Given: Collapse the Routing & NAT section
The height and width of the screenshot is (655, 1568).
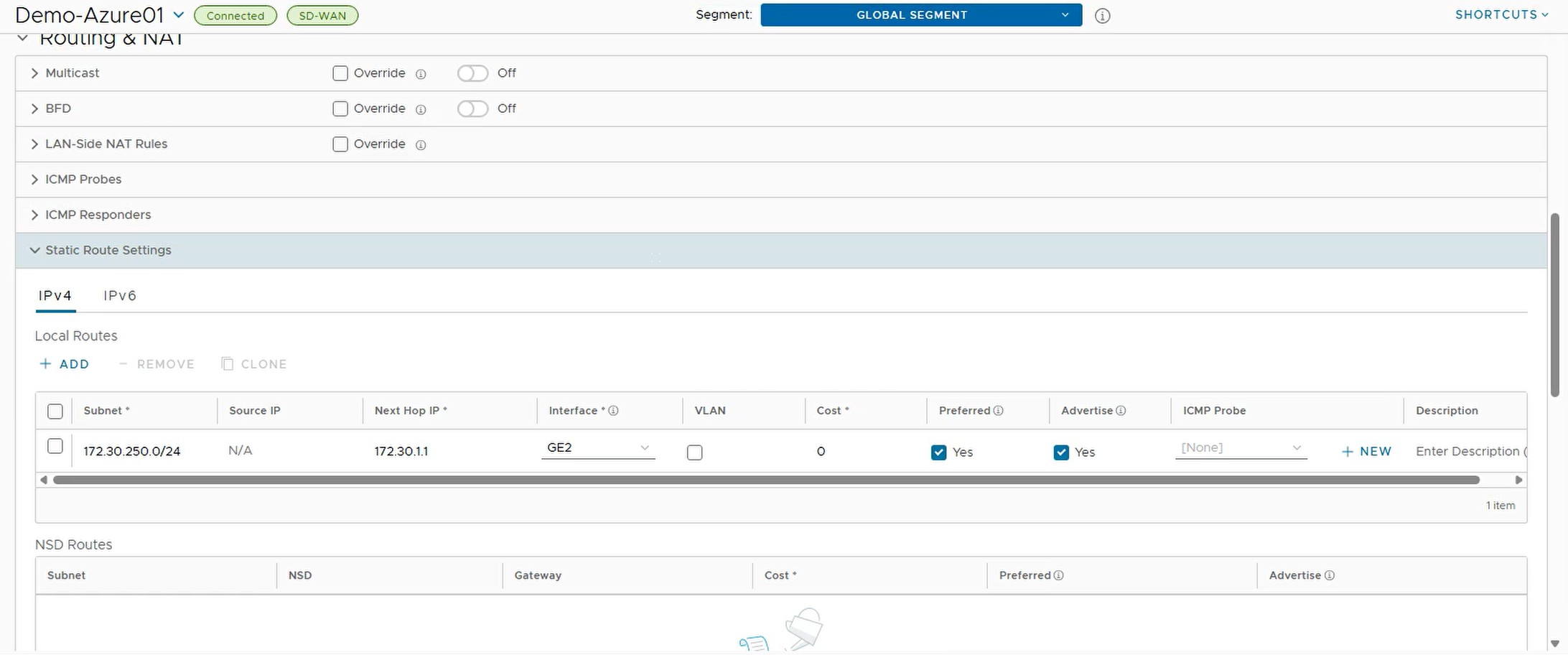Looking at the screenshot, I should 23,38.
